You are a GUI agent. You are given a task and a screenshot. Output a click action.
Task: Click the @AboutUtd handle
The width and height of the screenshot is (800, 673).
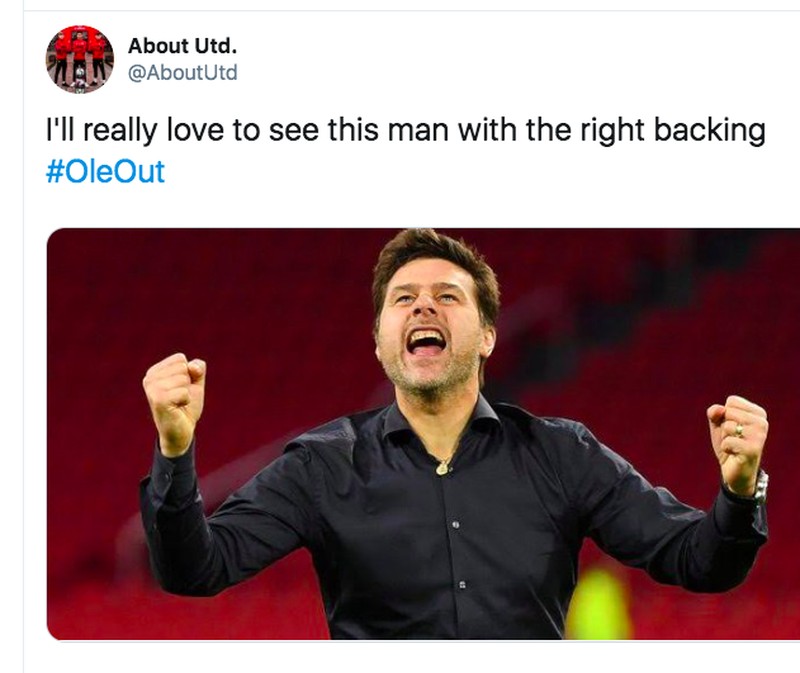pos(183,73)
